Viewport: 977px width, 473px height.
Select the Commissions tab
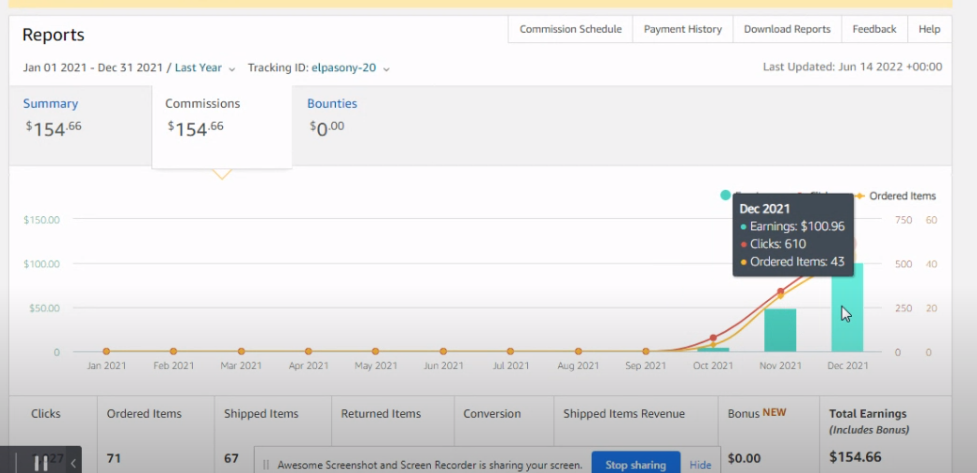pos(221,127)
